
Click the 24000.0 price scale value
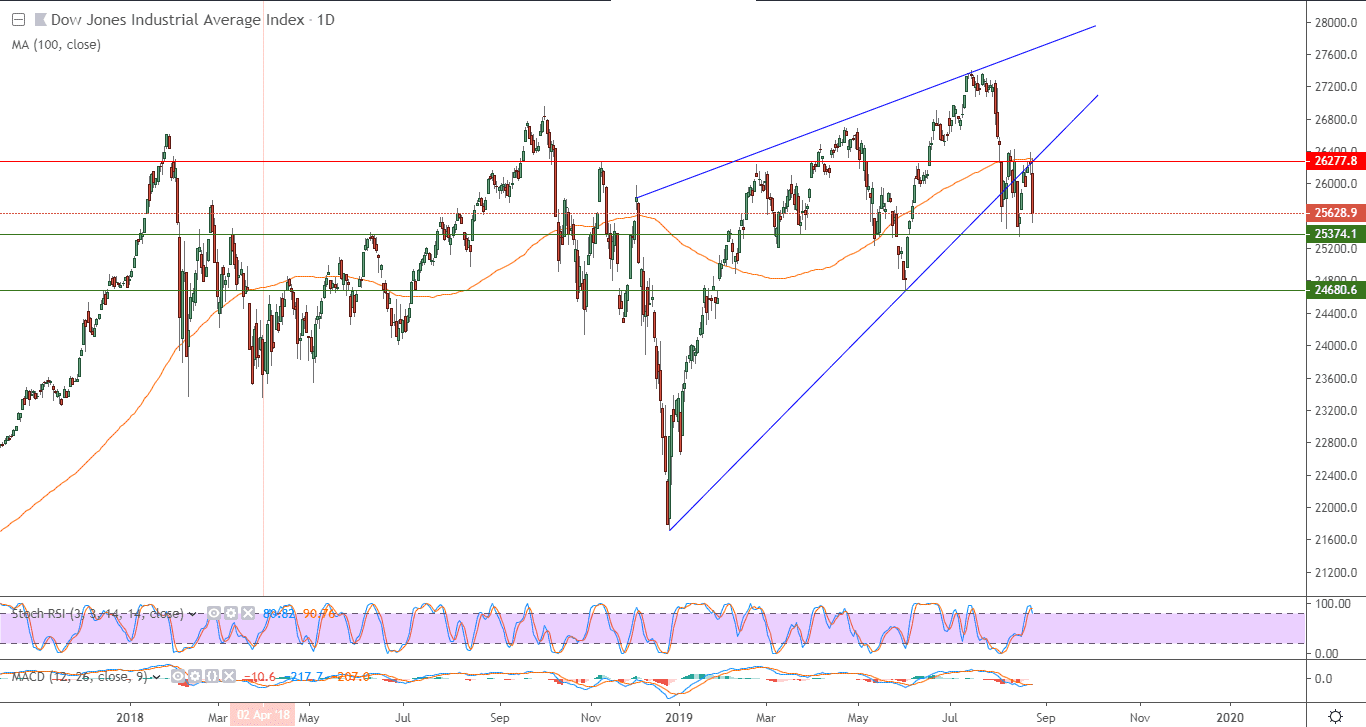[1336, 346]
